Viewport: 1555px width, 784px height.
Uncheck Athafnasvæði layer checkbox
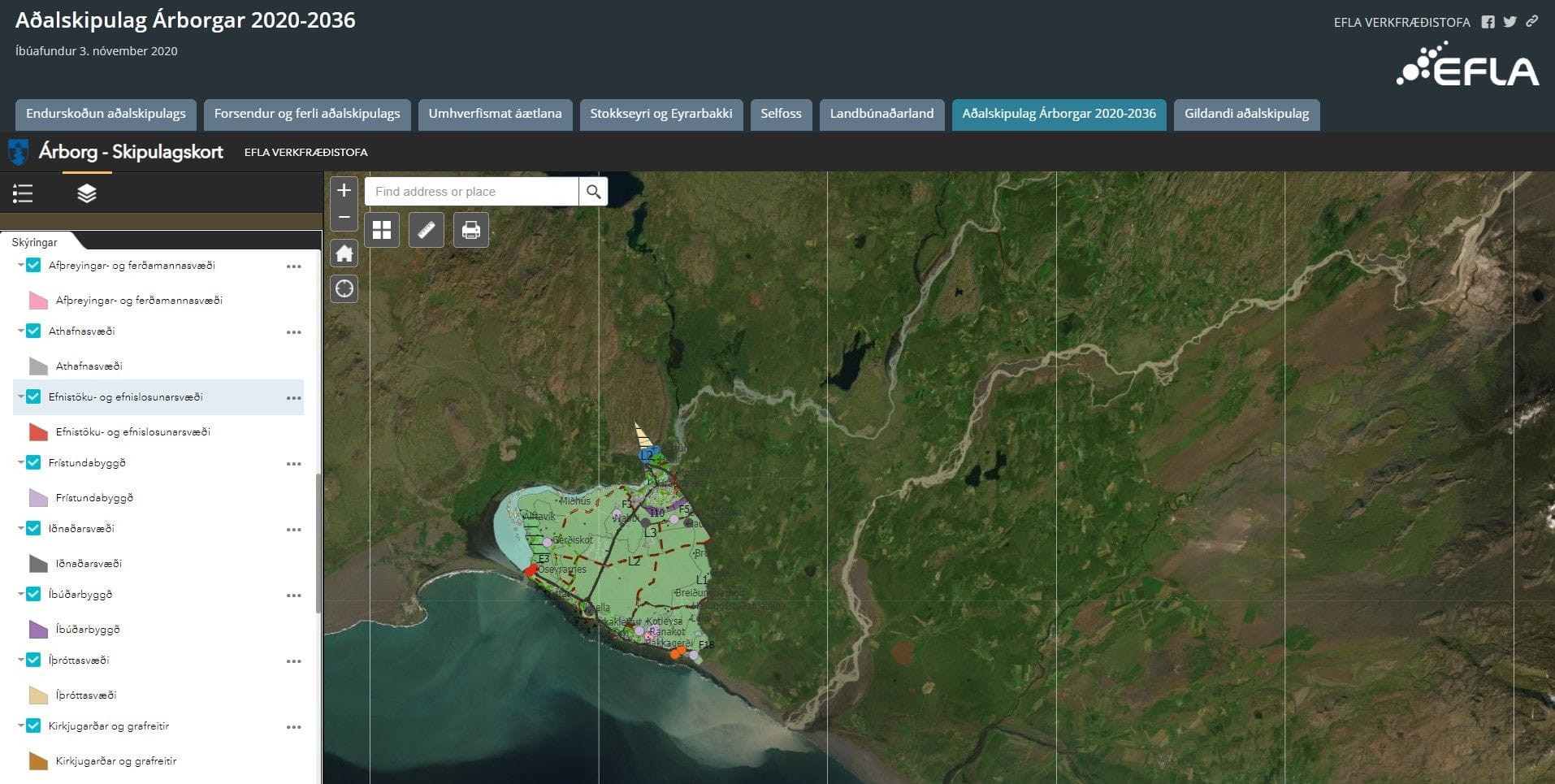(33, 331)
